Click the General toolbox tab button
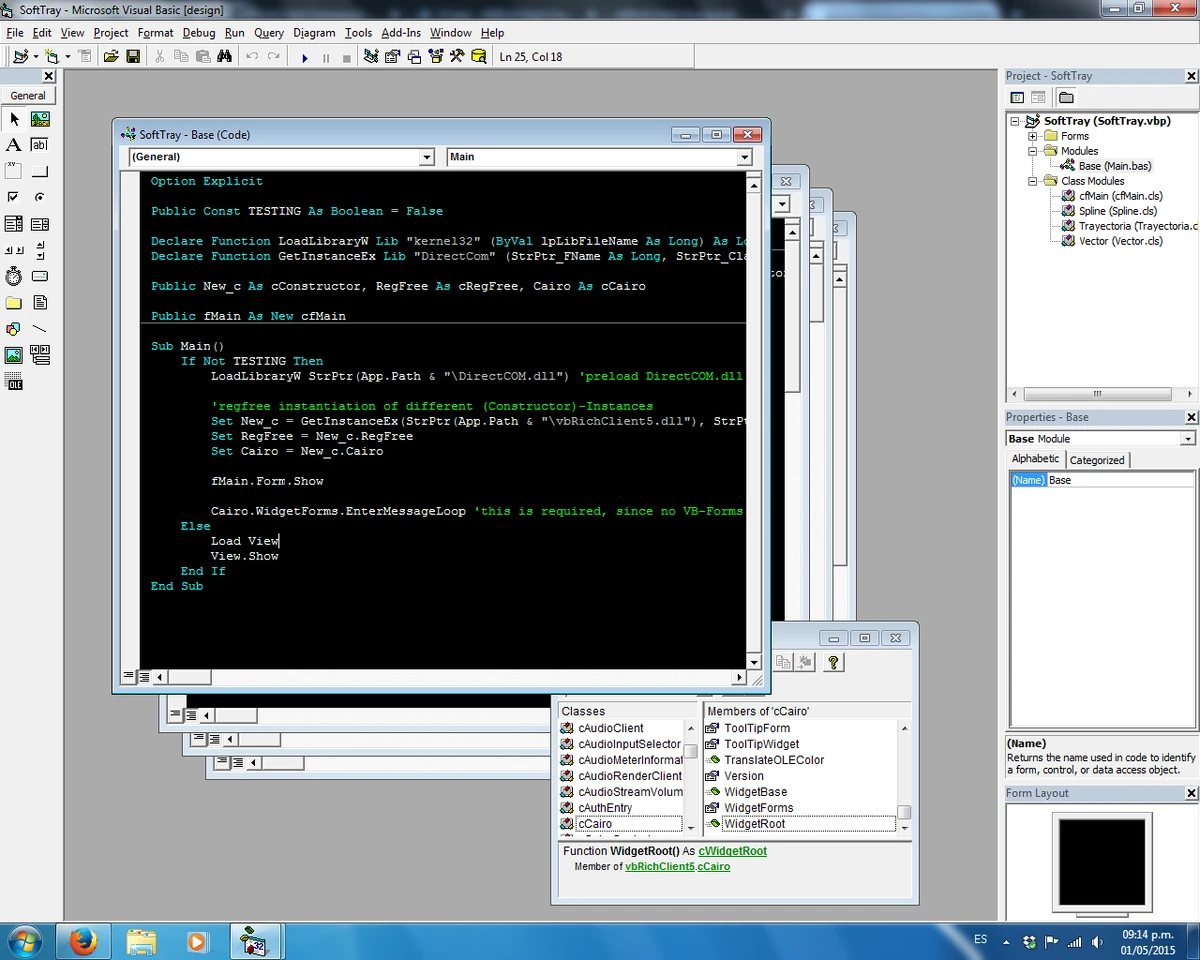Image resolution: width=1200 pixels, height=960 pixels. point(28,96)
